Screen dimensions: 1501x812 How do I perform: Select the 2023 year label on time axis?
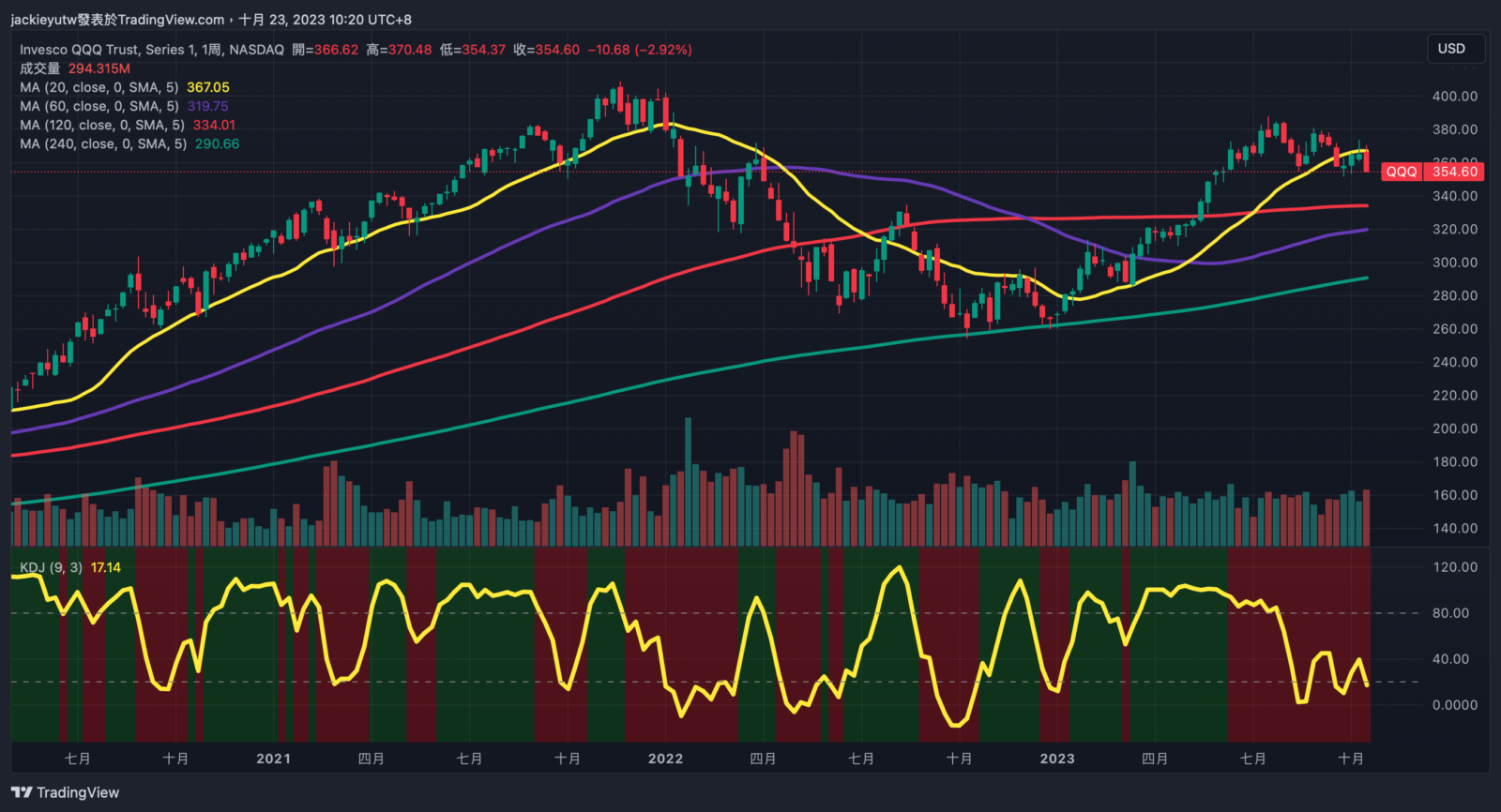coord(1056,759)
